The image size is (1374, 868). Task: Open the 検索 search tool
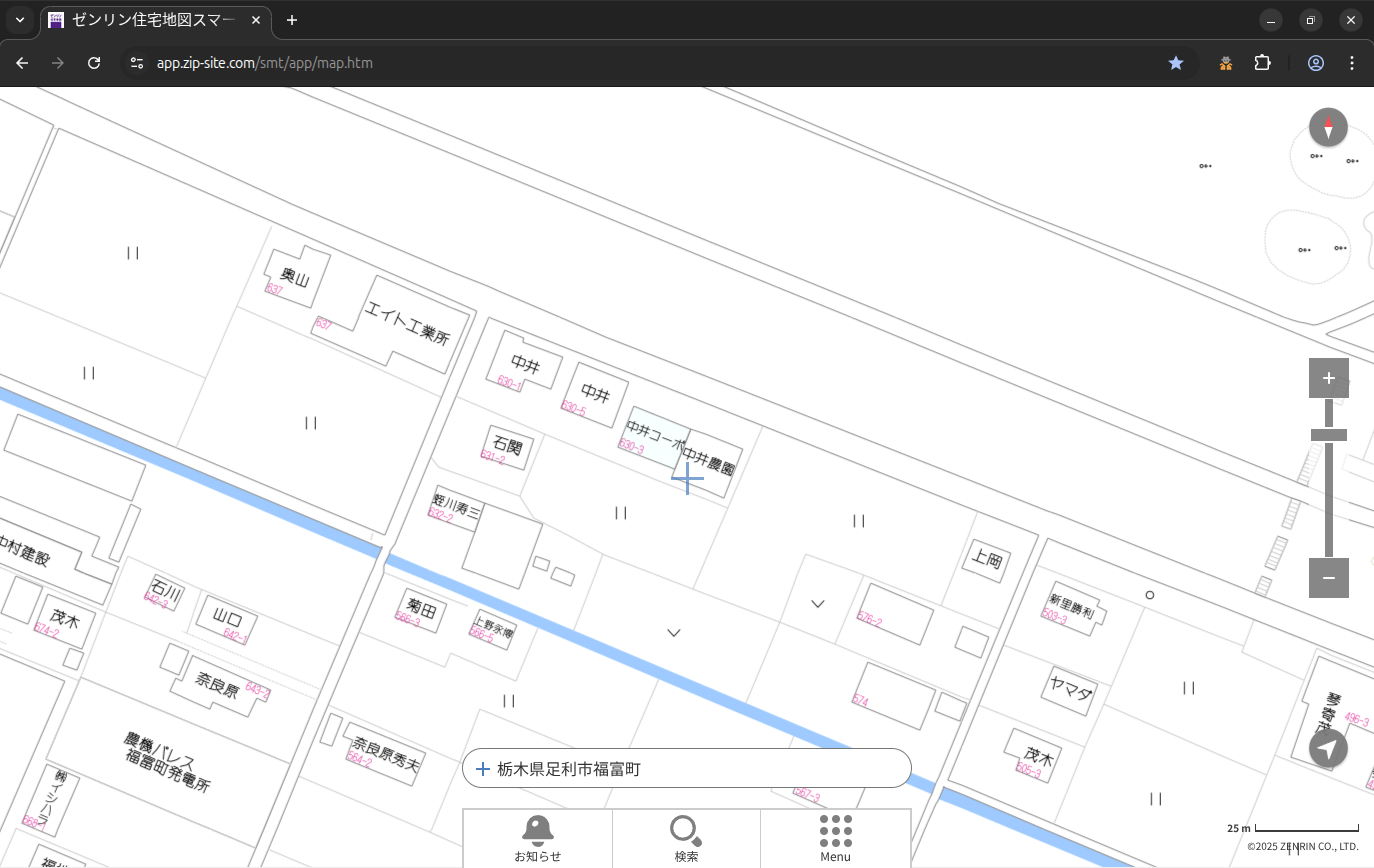[686, 837]
